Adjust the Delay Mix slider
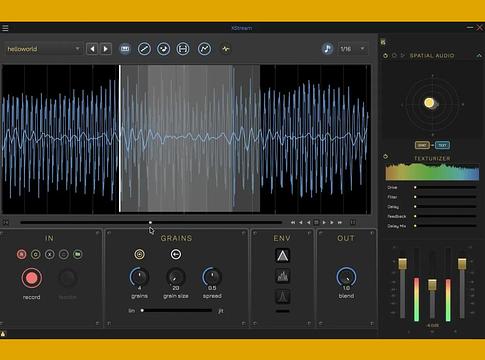This screenshot has width=485, height=360. coord(445,226)
